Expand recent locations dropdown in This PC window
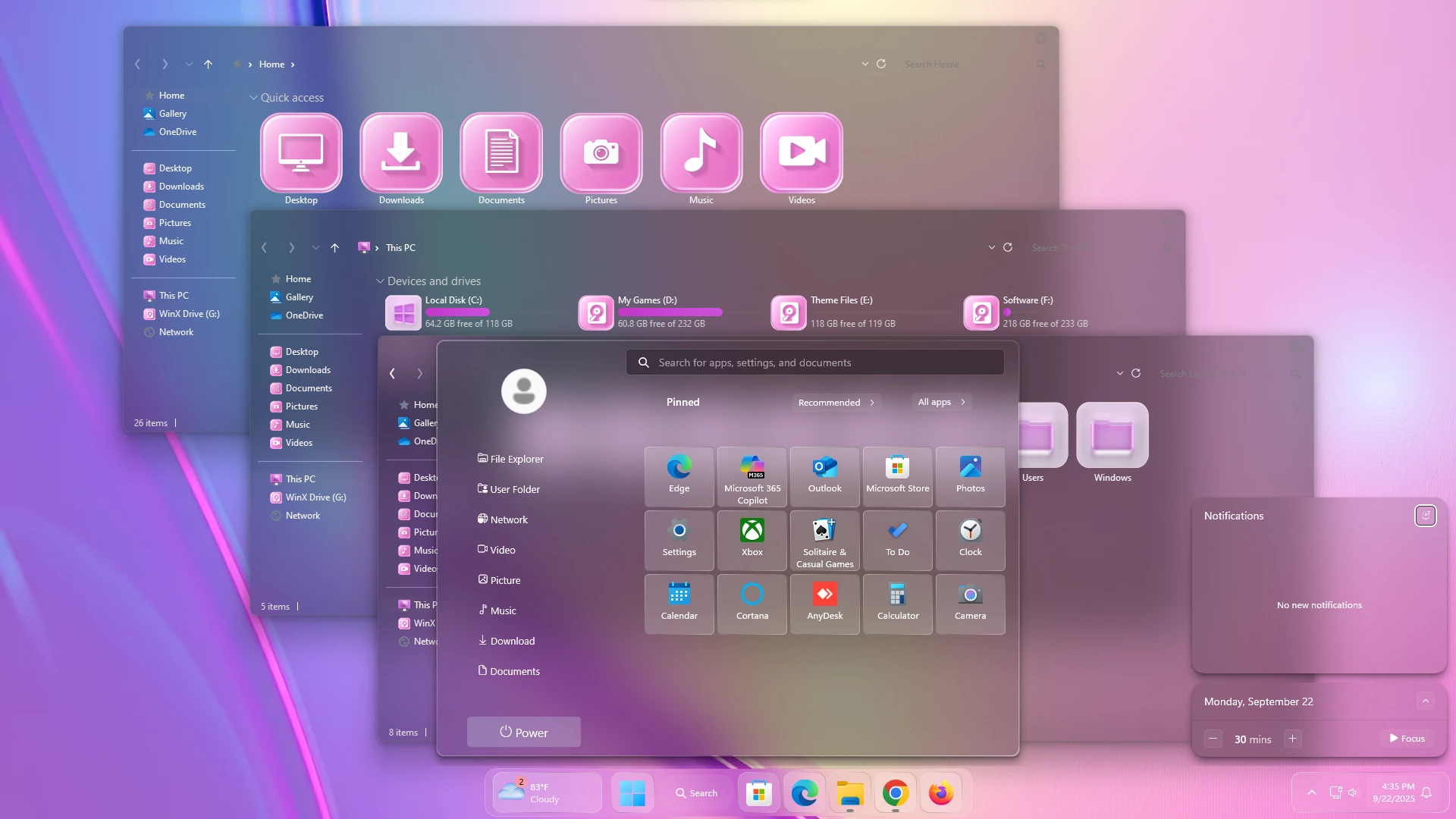This screenshot has height=819, width=1456. pos(315,248)
